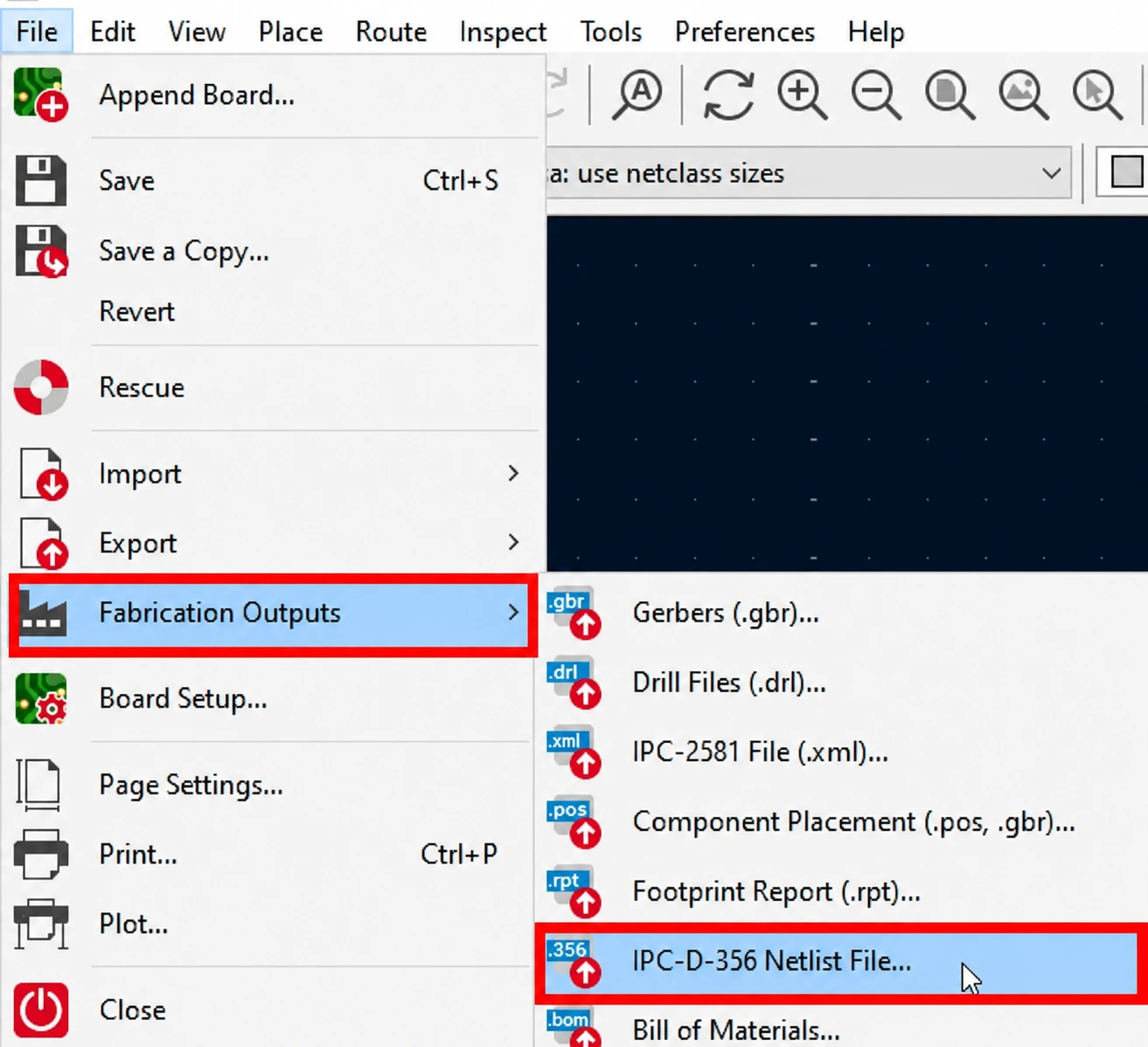Open the File menu
Viewport: 1148px width, 1047px height.
point(37,31)
